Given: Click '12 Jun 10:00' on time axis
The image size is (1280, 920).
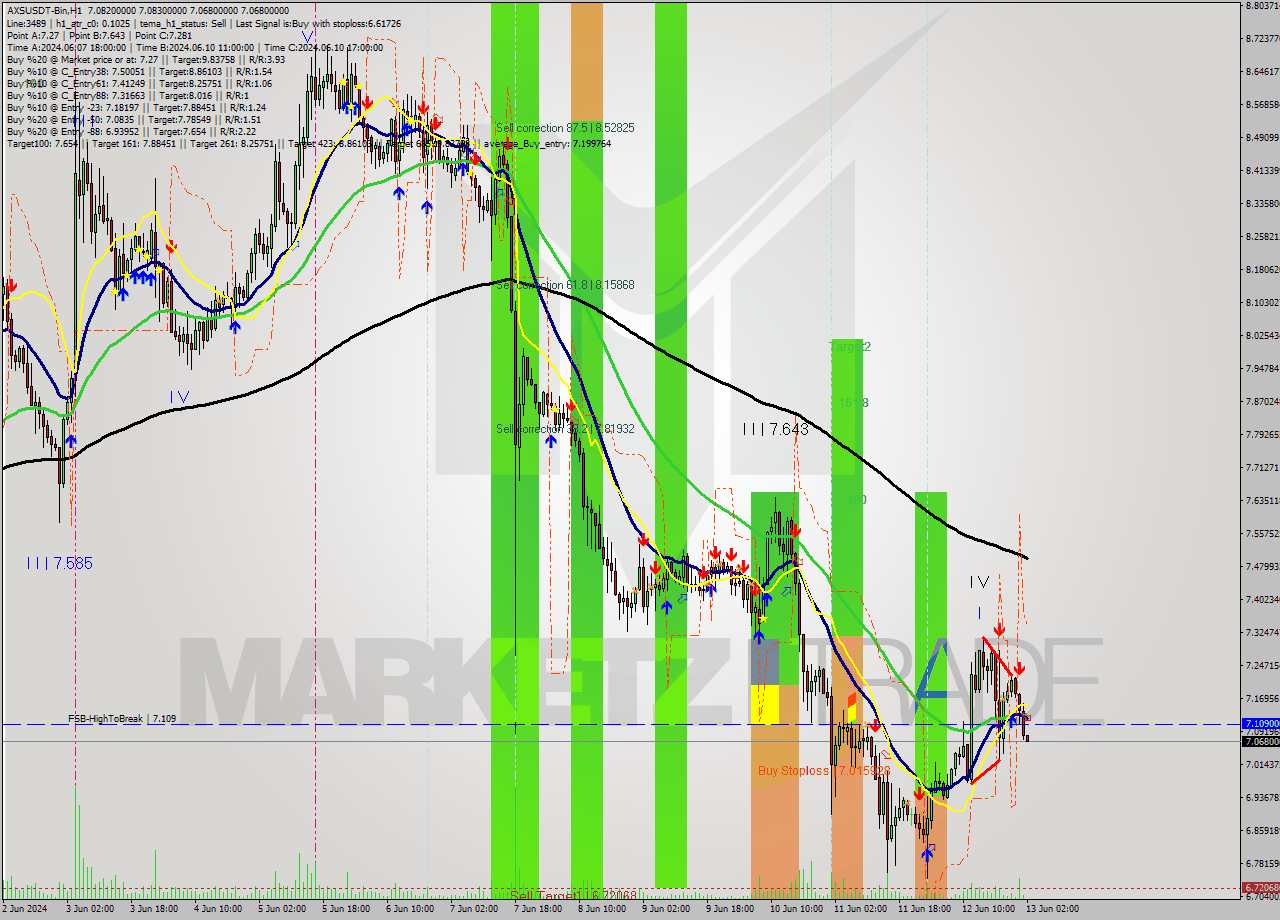Looking at the screenshot, I should coord(989,909).
